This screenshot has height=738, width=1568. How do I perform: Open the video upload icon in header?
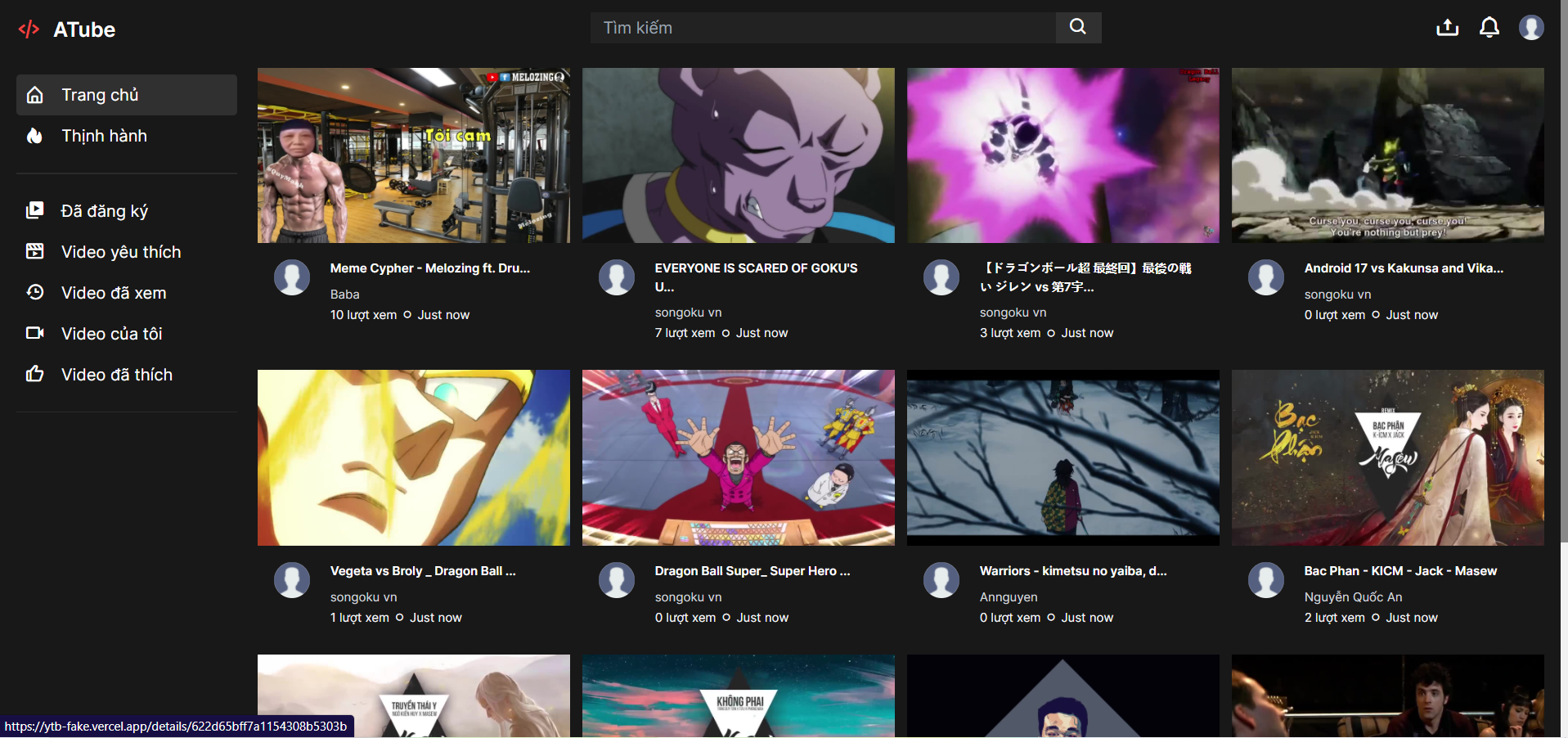click(x=1447, y=27)
